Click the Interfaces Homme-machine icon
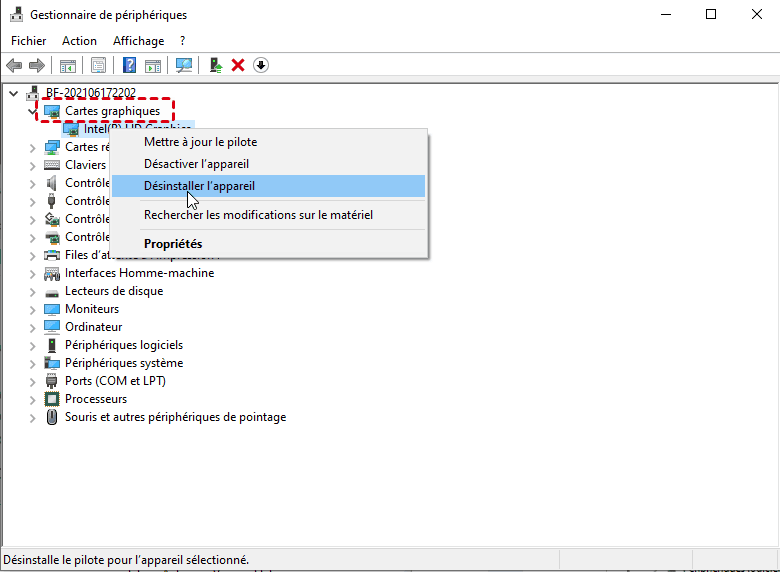Viewport: 780px width, 572px height. coord(52,274)
